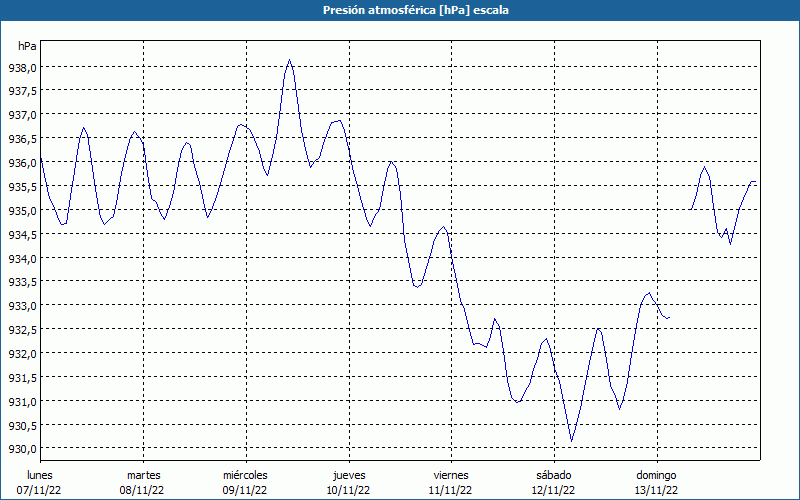Click the date 12/11/22

pos(554,490)
